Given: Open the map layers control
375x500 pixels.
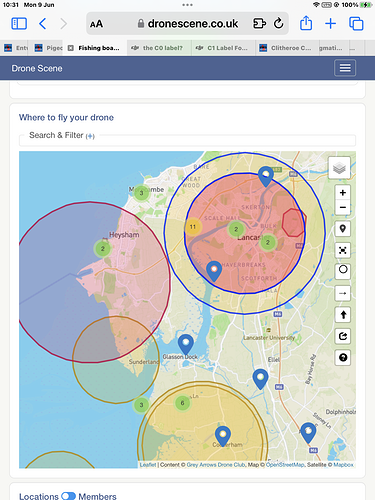Looking at the screenshot, I should pos(339,168).
